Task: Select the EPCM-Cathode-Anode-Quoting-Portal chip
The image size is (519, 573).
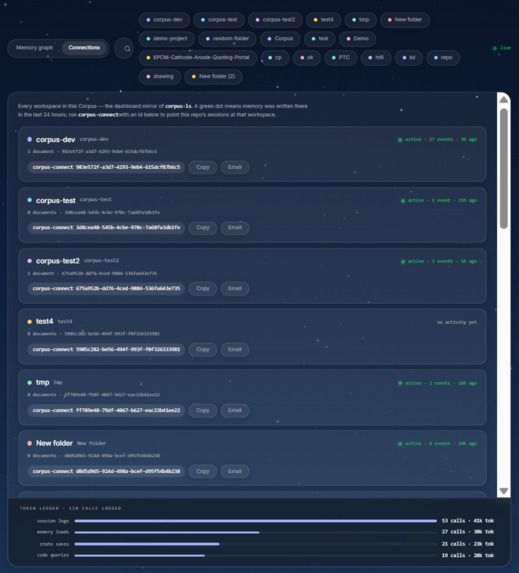Action: [x=198, y=58]
